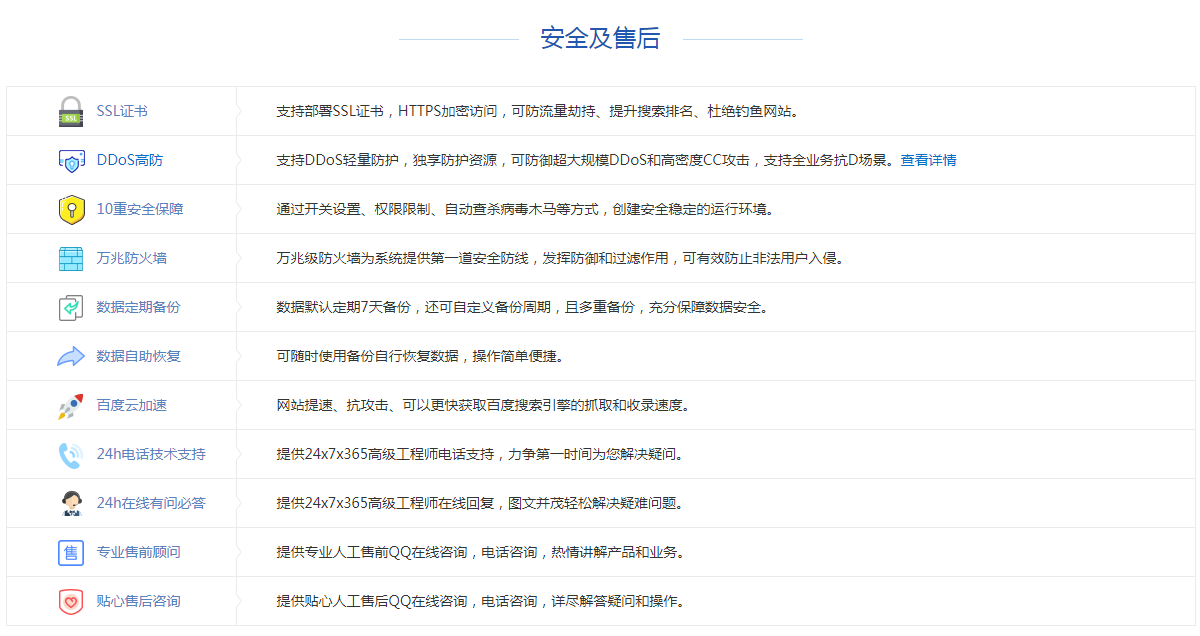Click the 数据自助恢复 arrow icon
The image size is (1200, 636).
[x=71, y=356]
